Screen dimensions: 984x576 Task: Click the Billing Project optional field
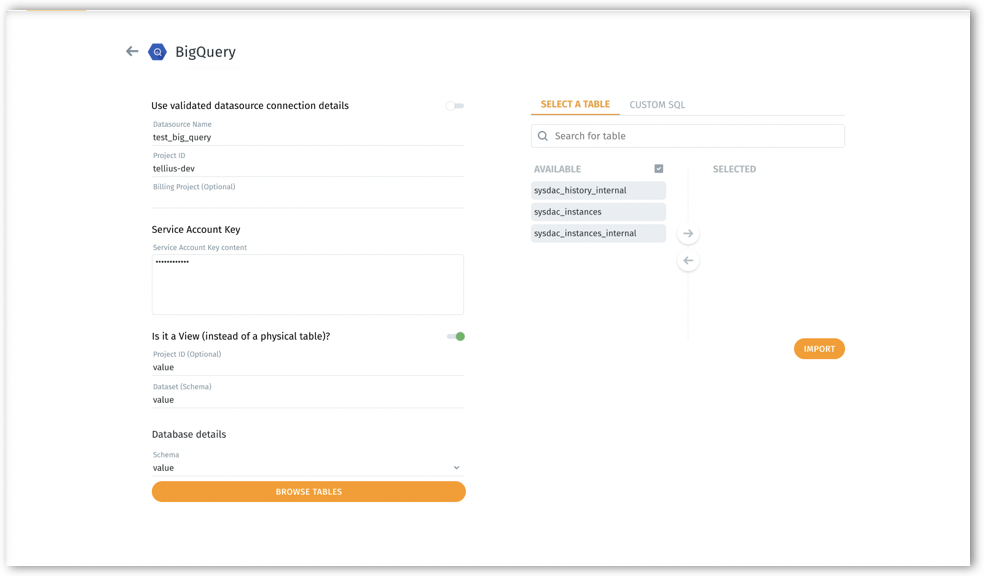tap(307, 199)
